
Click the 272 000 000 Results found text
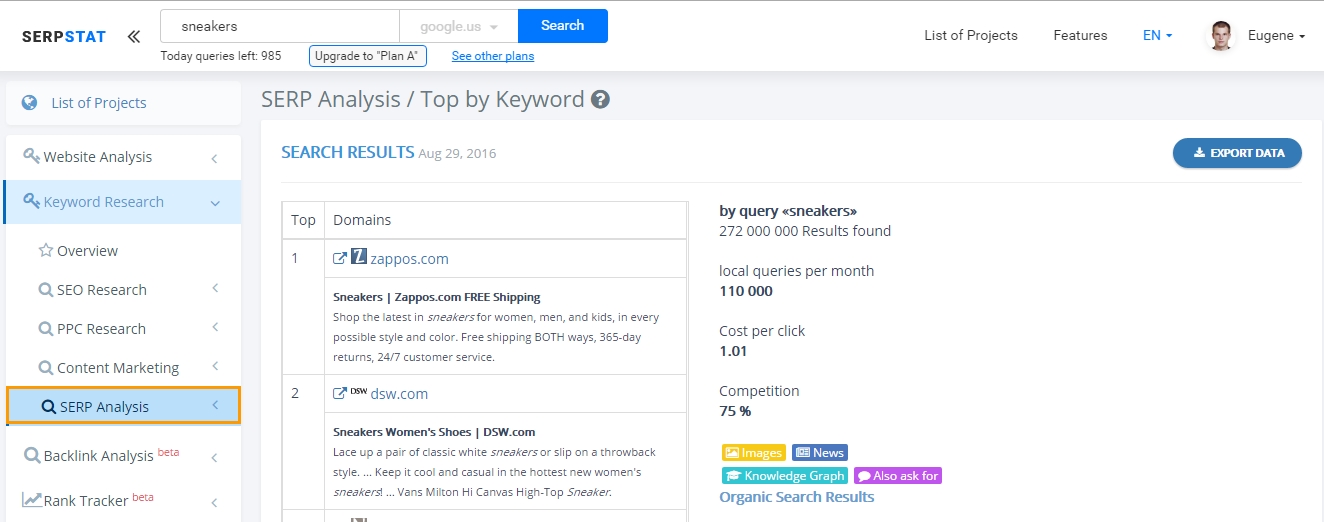pos(805,231)
